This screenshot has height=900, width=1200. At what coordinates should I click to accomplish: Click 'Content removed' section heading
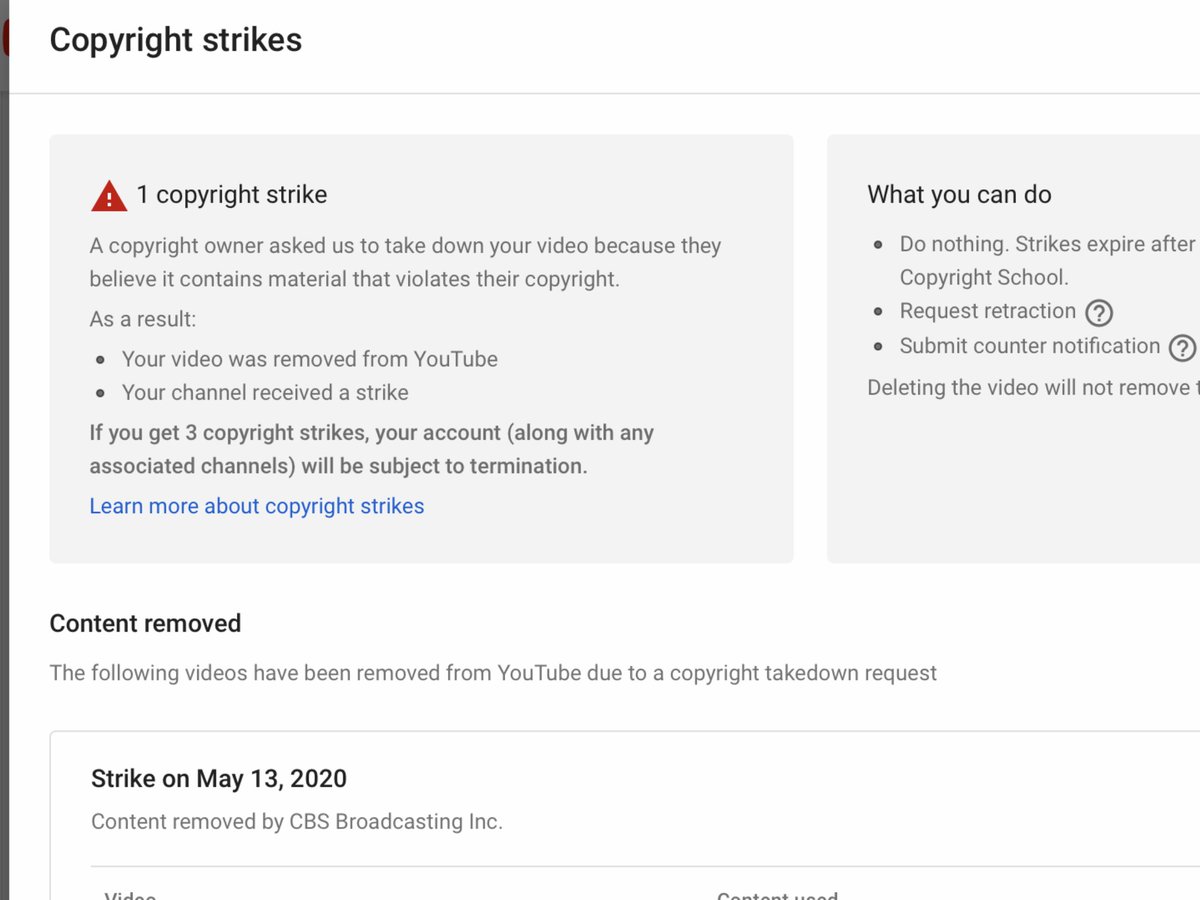click(145, 623)
